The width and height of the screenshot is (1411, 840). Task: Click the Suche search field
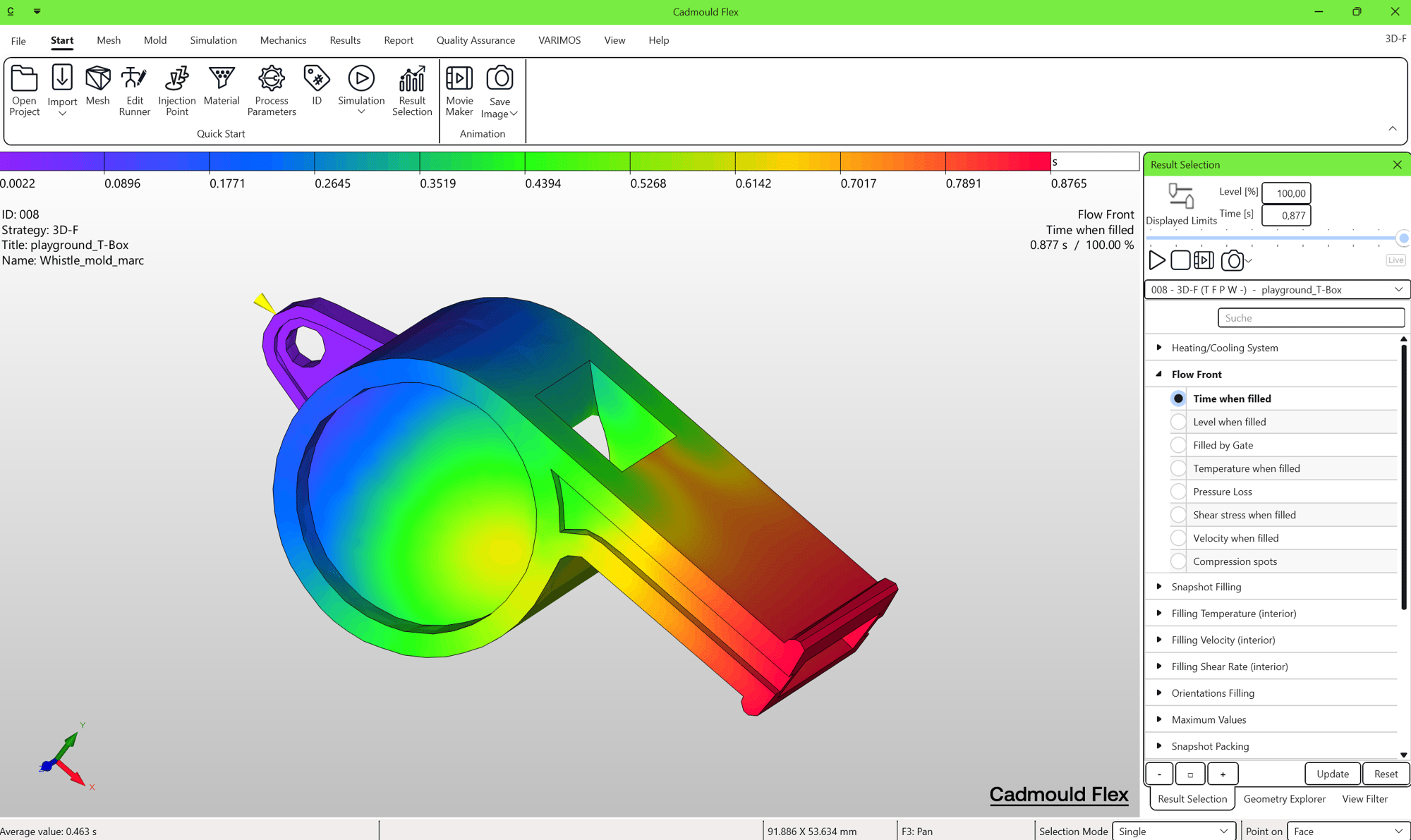click(1310, 318)
